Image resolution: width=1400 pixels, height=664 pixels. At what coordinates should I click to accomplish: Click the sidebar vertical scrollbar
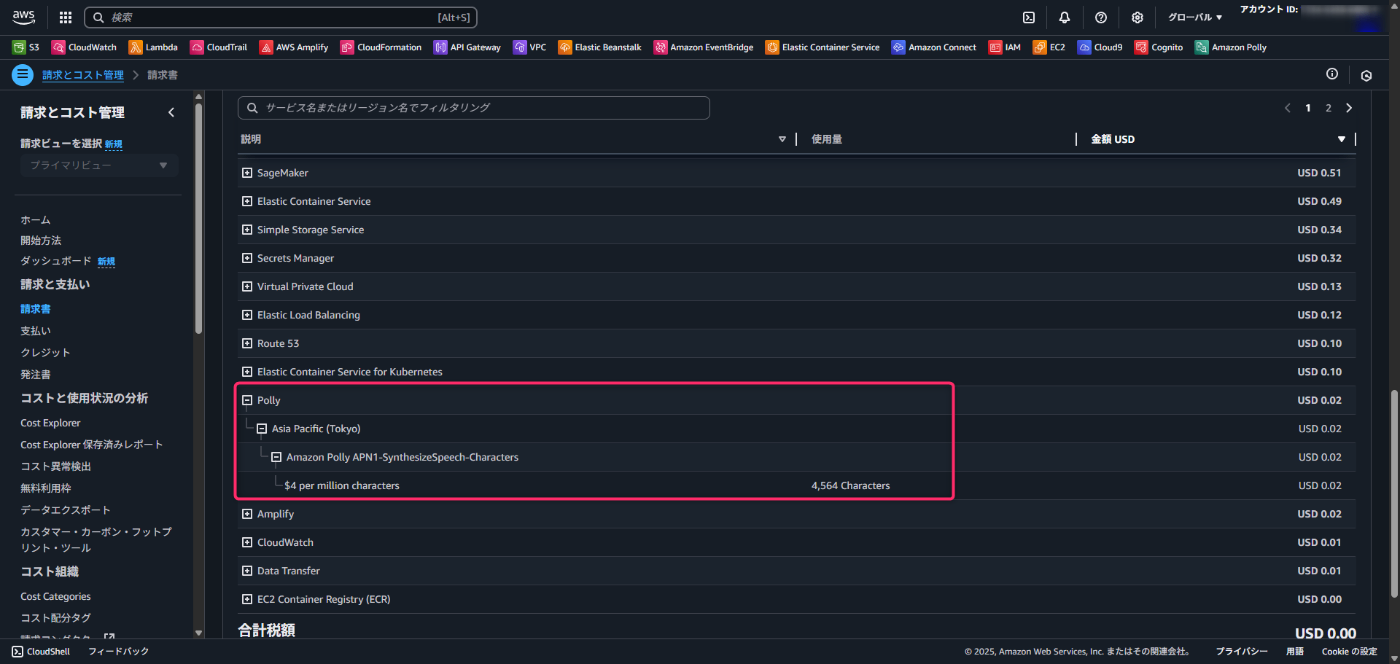pyautogui.click(x=198, y=220)
